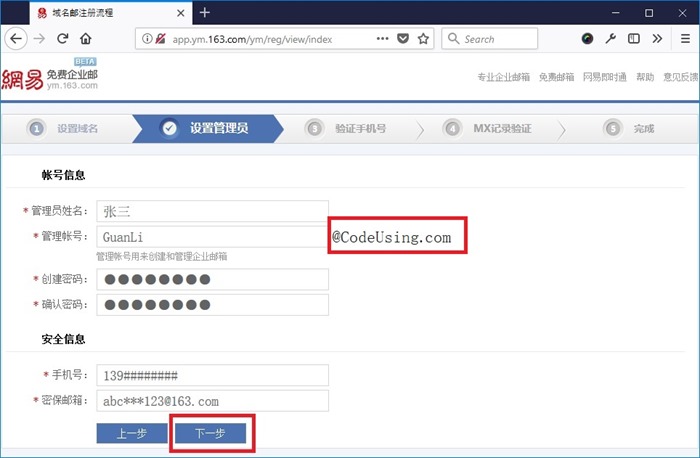Minimize the browser window

pyautogui.click(x=616, y=12)
